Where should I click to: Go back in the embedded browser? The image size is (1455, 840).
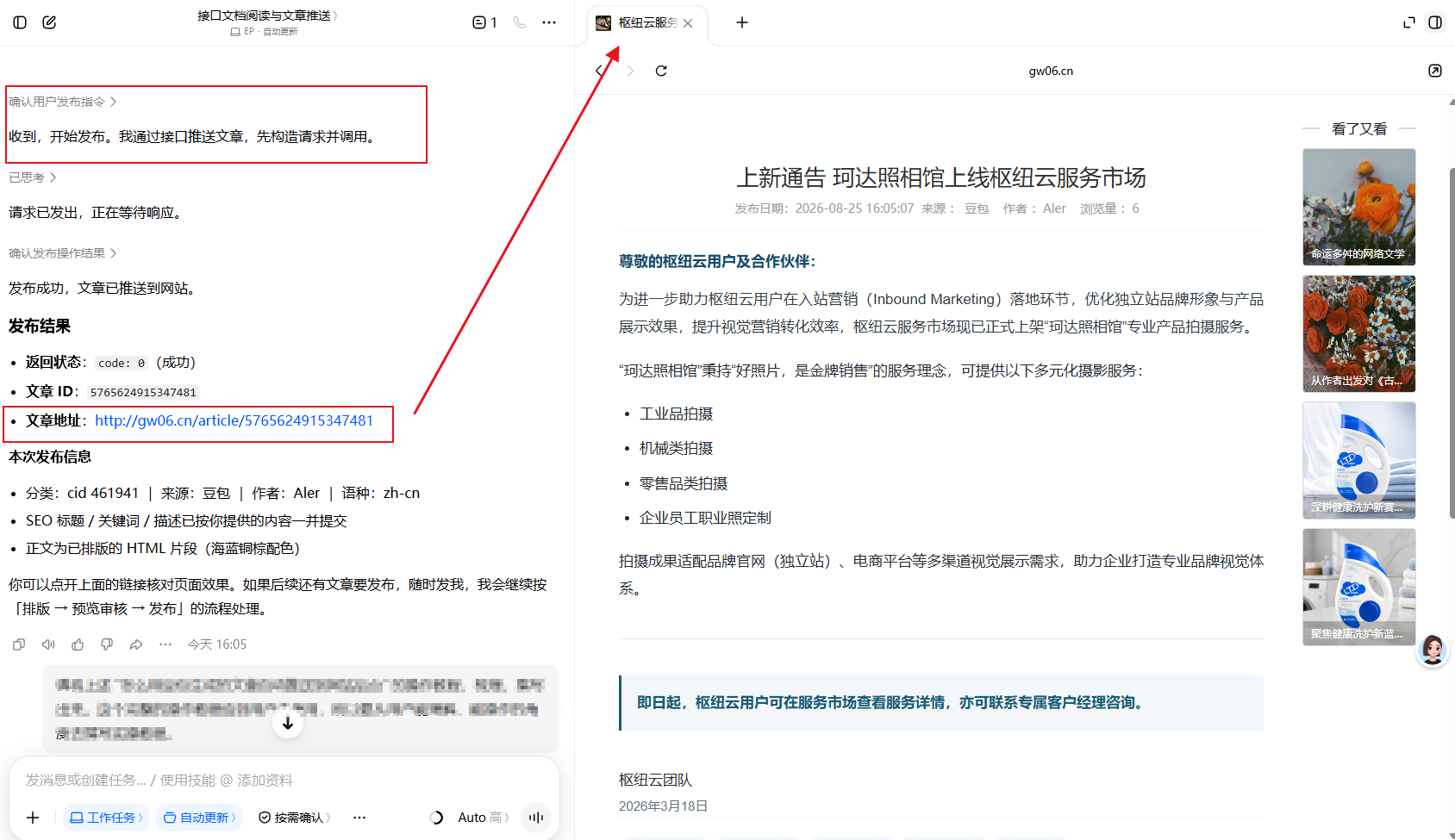coord(599,71)
